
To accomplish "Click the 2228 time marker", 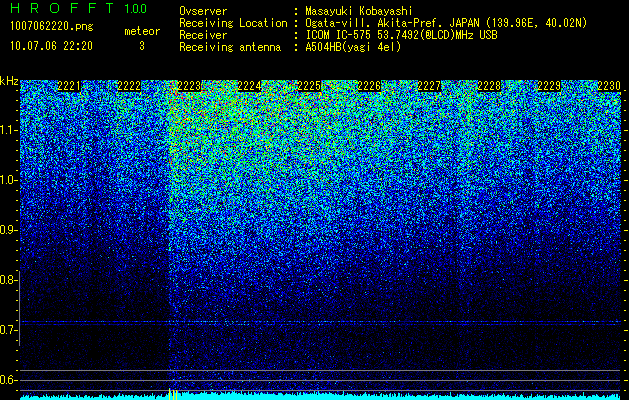I will [489, 86].
